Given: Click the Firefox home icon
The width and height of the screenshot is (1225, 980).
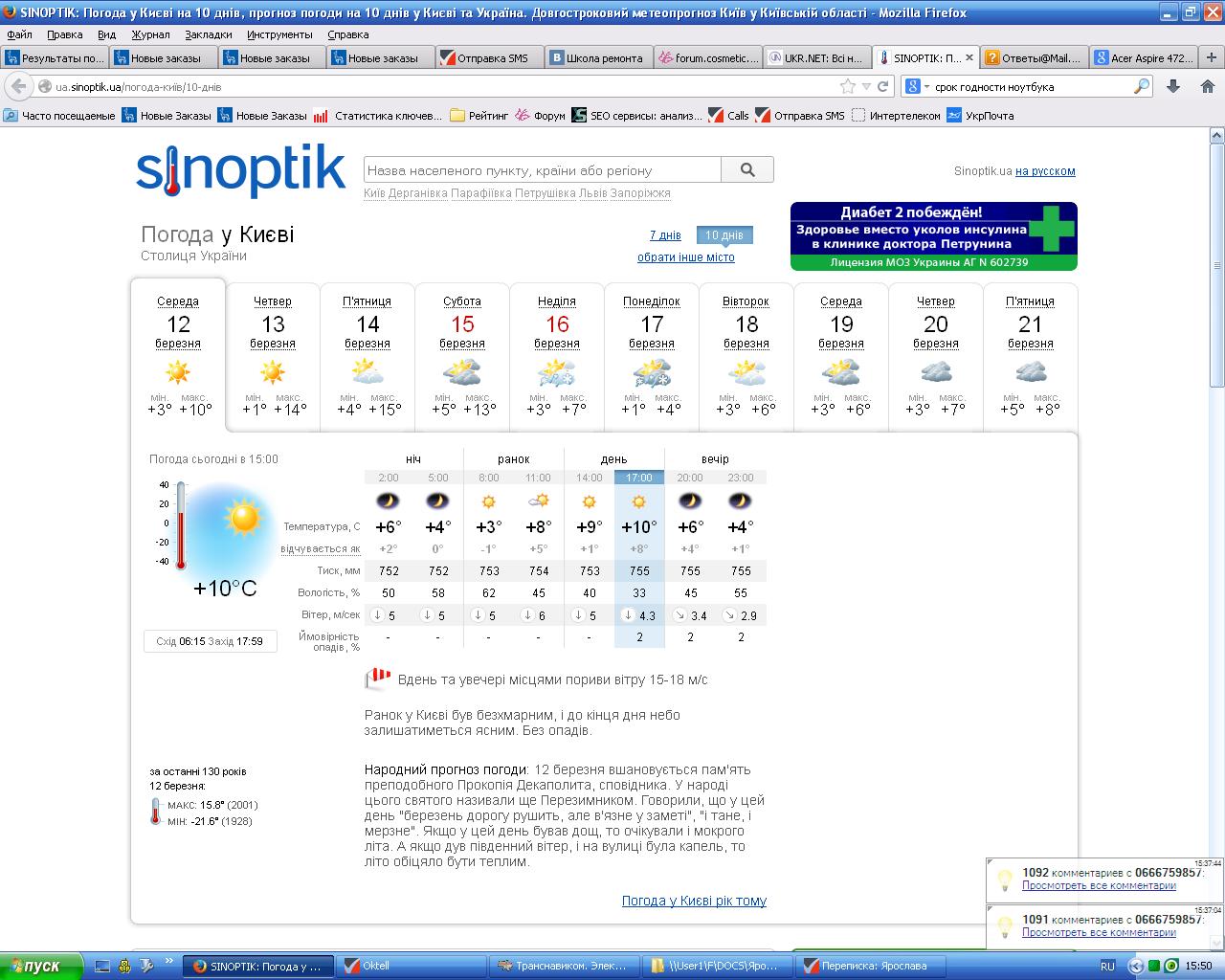Looking at the screenshot, I should click(1207, 86).
